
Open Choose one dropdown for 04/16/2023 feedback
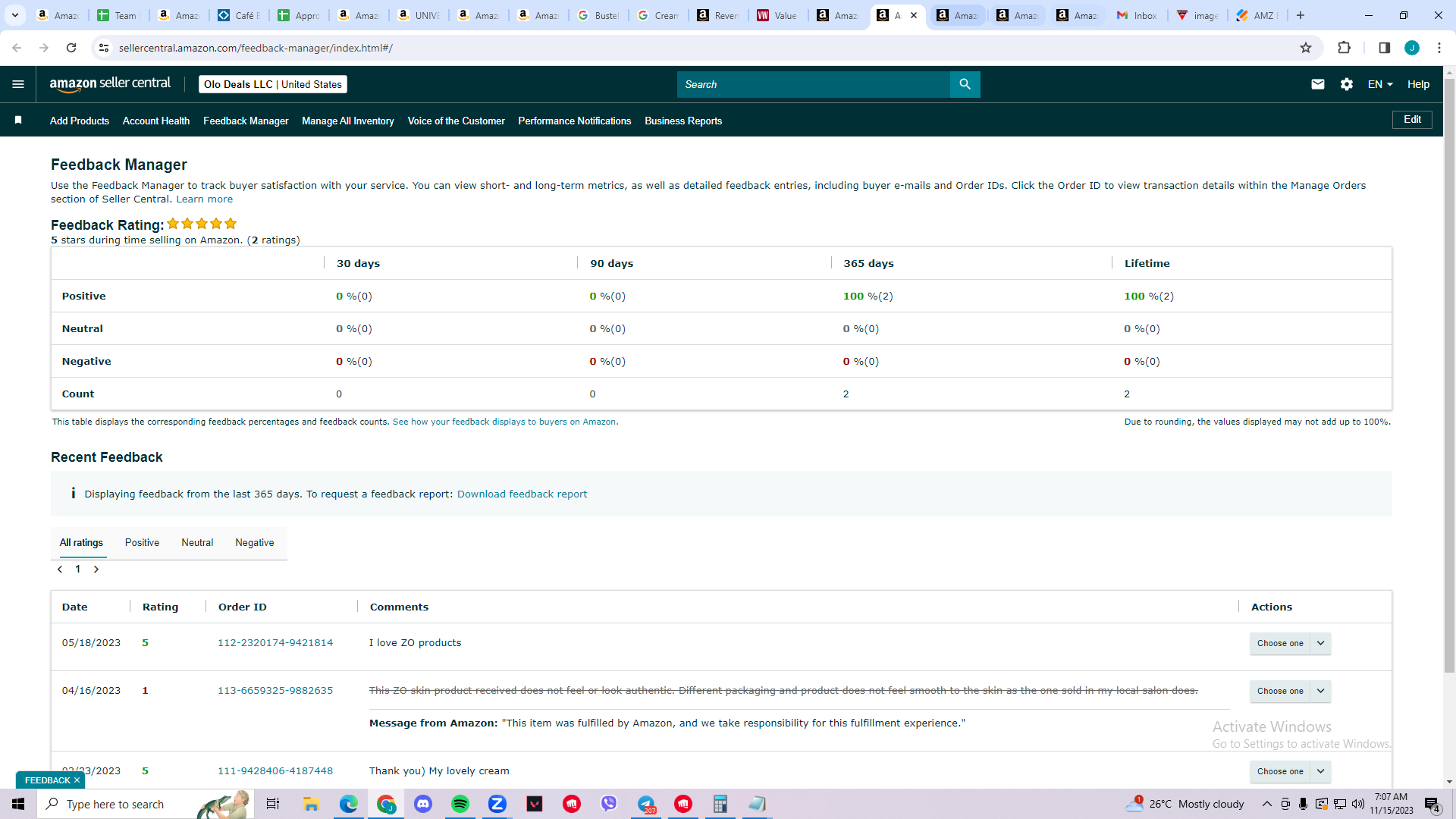1290,691
